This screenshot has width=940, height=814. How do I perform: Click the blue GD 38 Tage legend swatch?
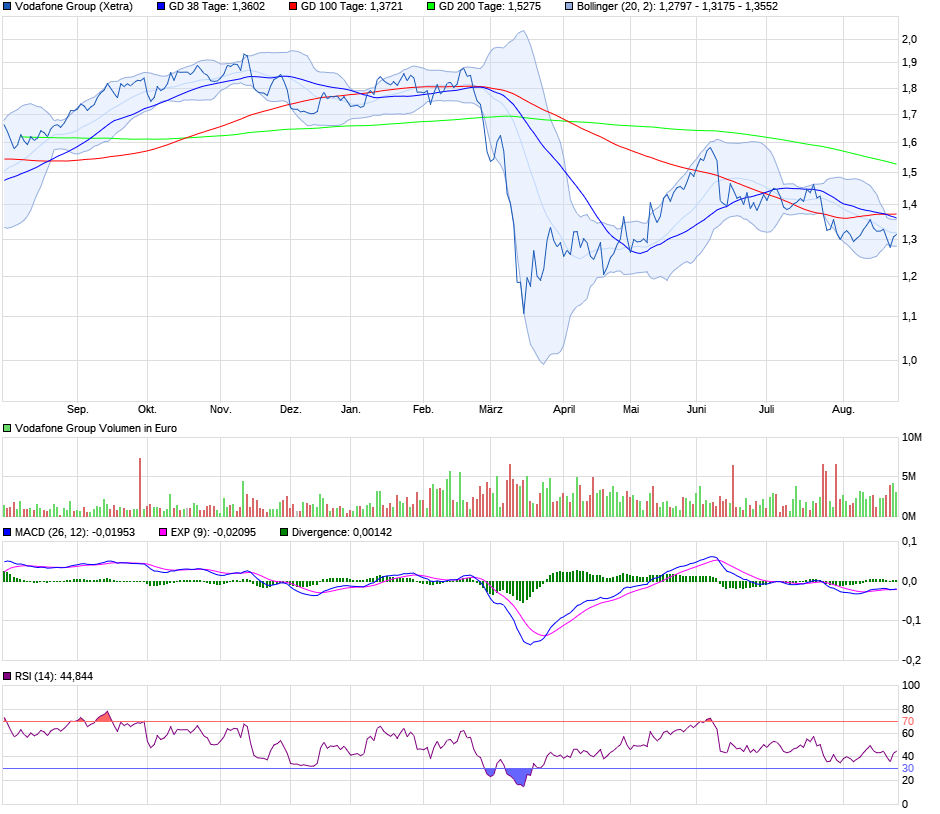point(161,7)
